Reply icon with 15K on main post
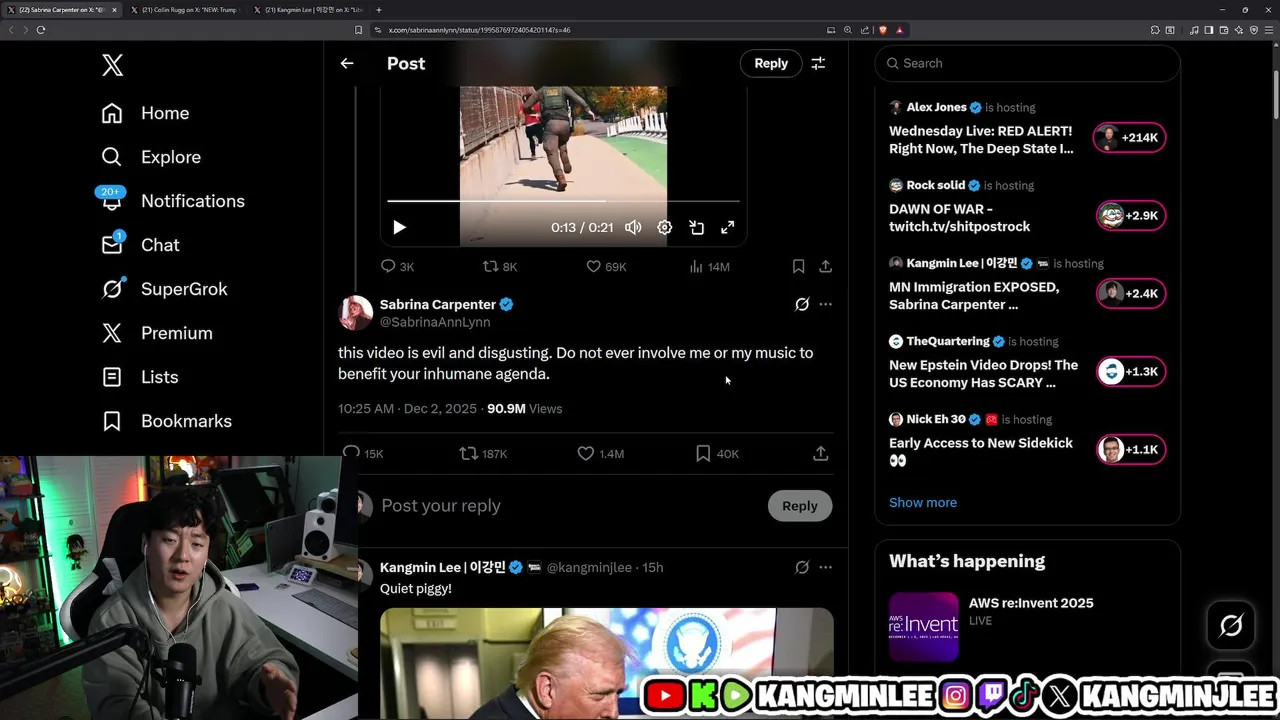Image resolution: width=1280 pixels, height=720 pixels. coord(363,454)
